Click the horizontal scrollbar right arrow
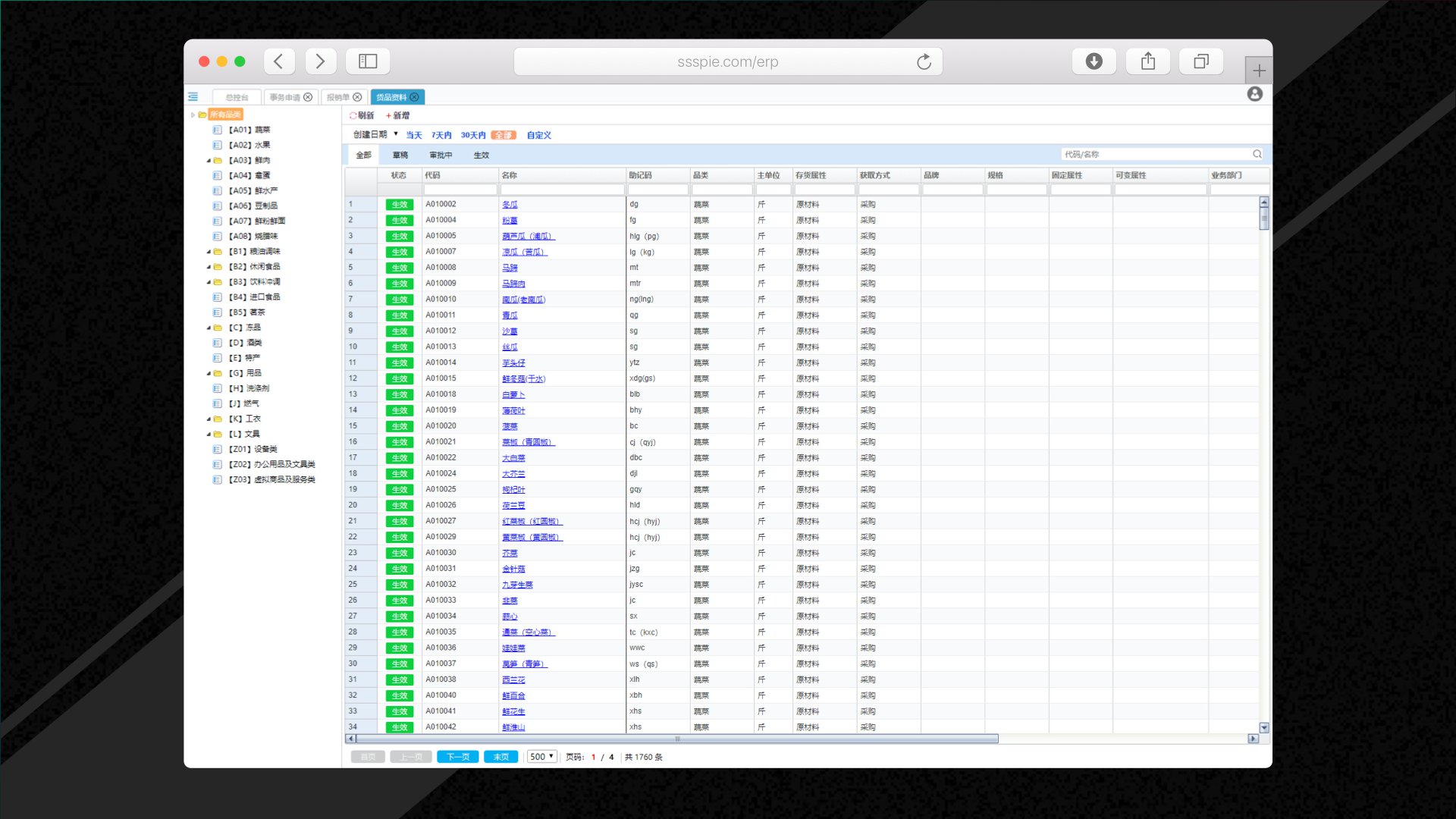The image size is (1456, 819). click(x=1253, y=739)
